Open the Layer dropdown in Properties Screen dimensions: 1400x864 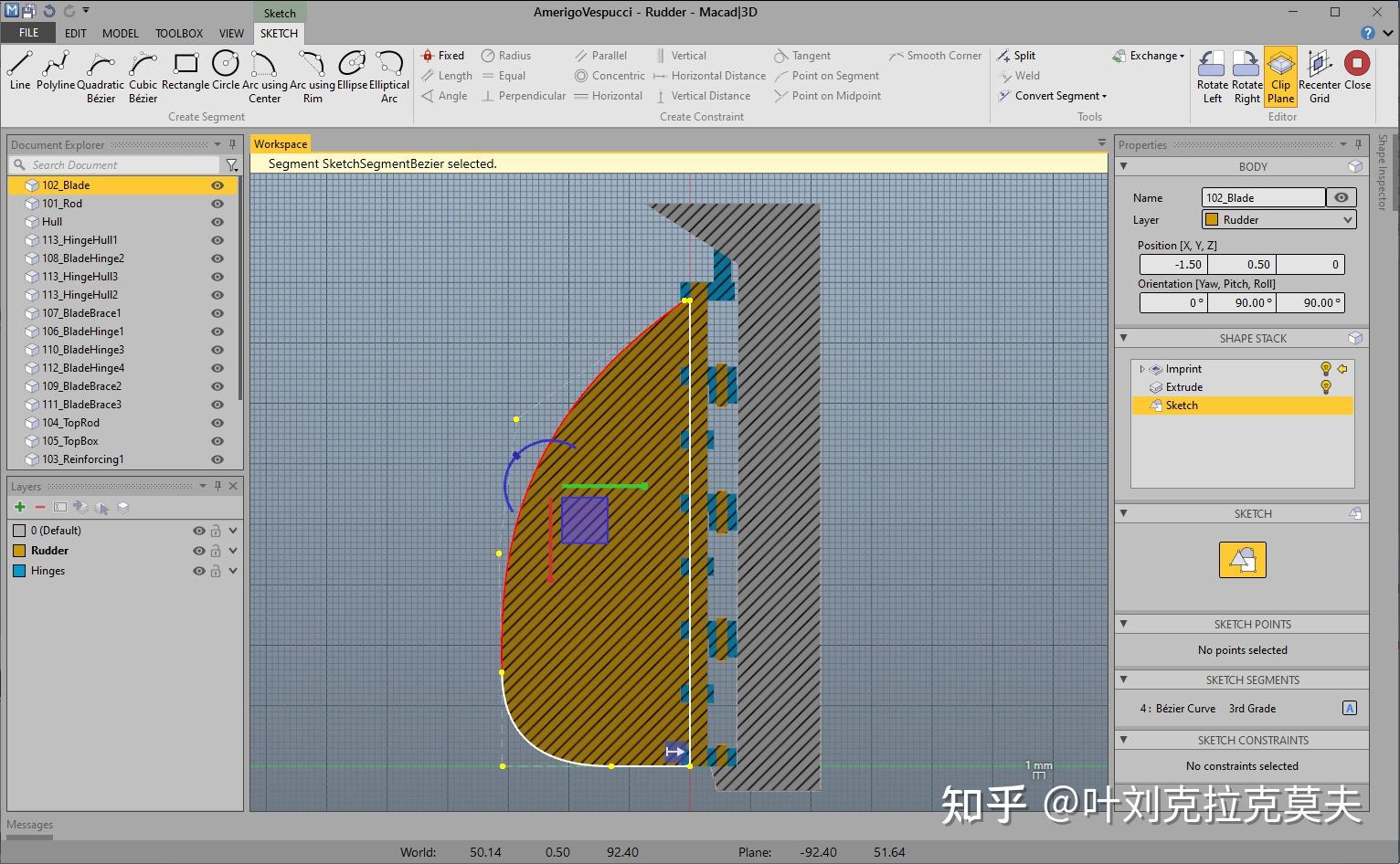click(x=1348, y=219)
